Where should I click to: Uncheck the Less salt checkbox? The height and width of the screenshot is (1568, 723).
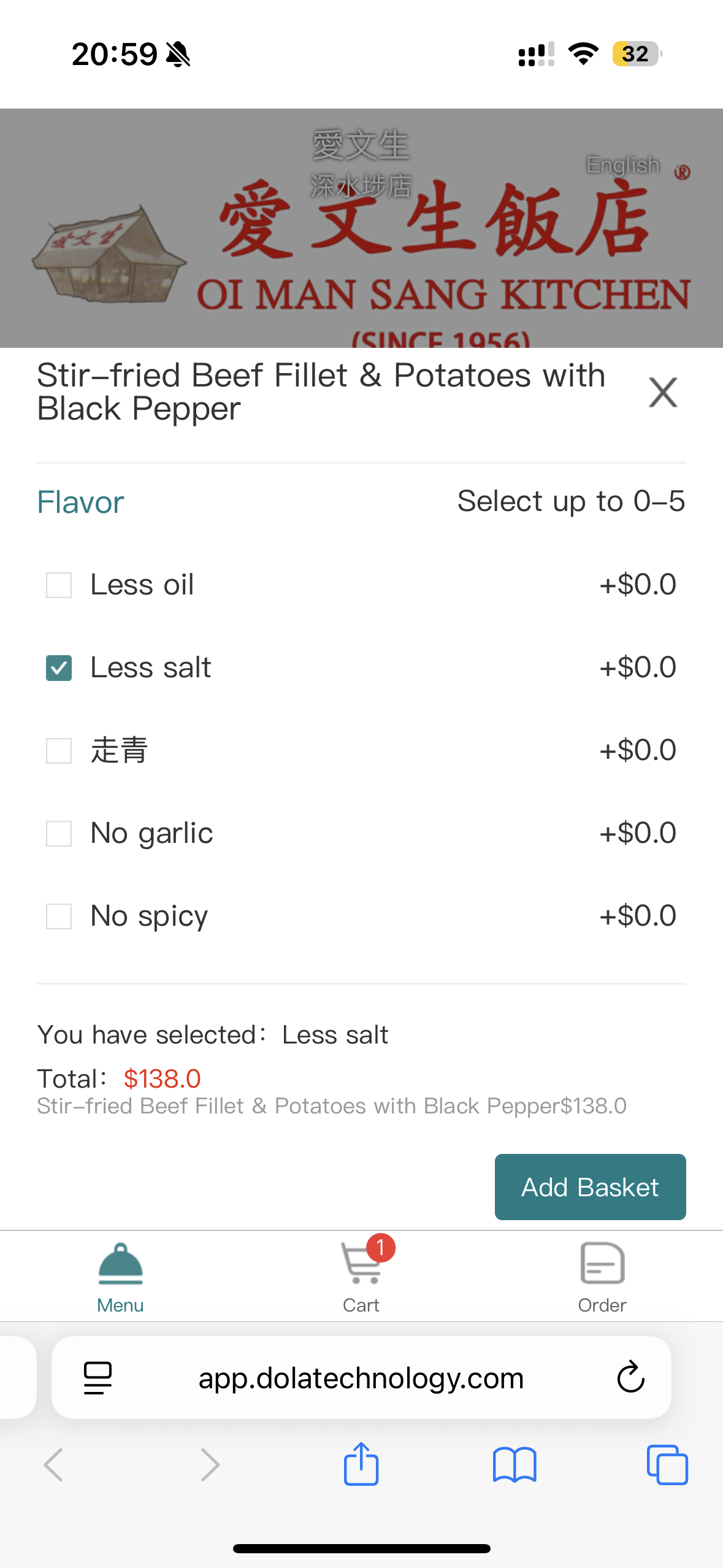pyautogui.click(x=59, y=668)
